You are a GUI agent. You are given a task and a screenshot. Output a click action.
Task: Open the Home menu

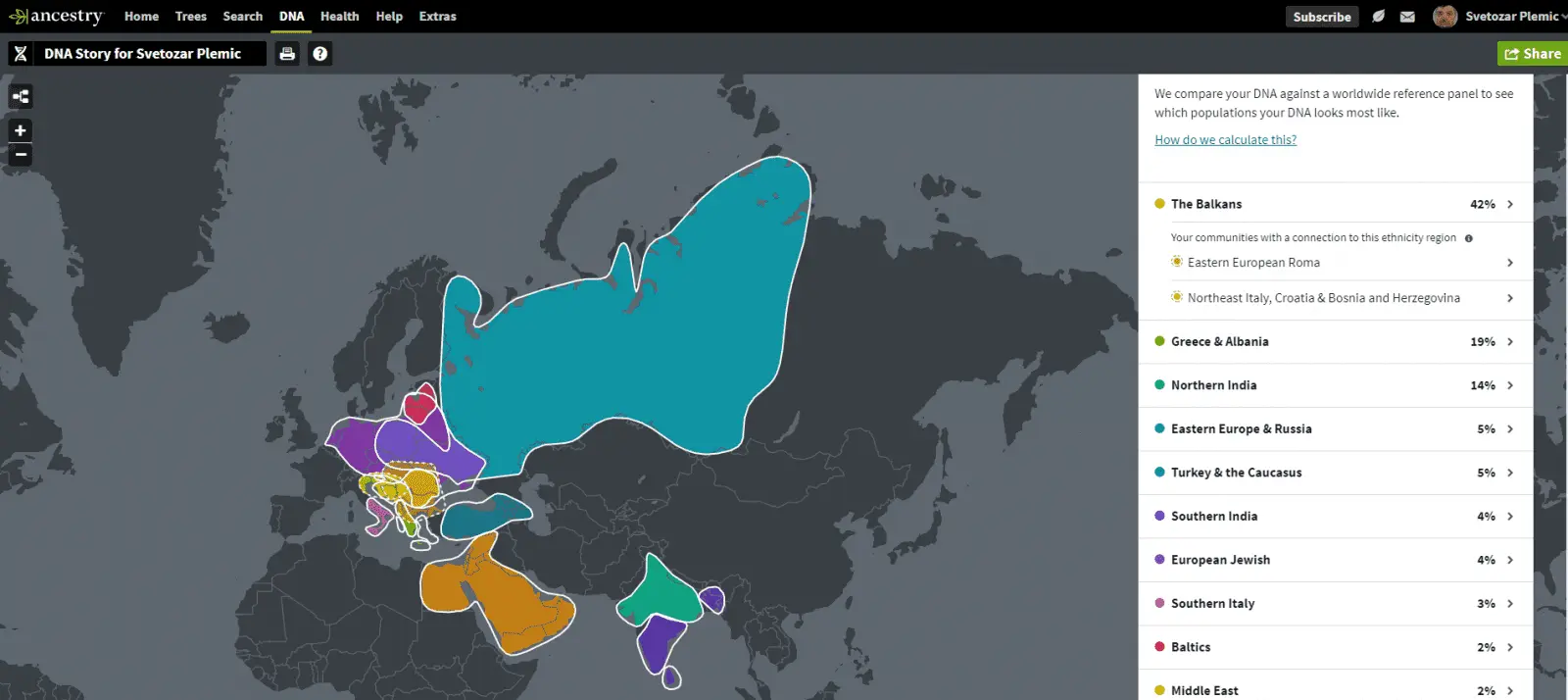(141, 17)
